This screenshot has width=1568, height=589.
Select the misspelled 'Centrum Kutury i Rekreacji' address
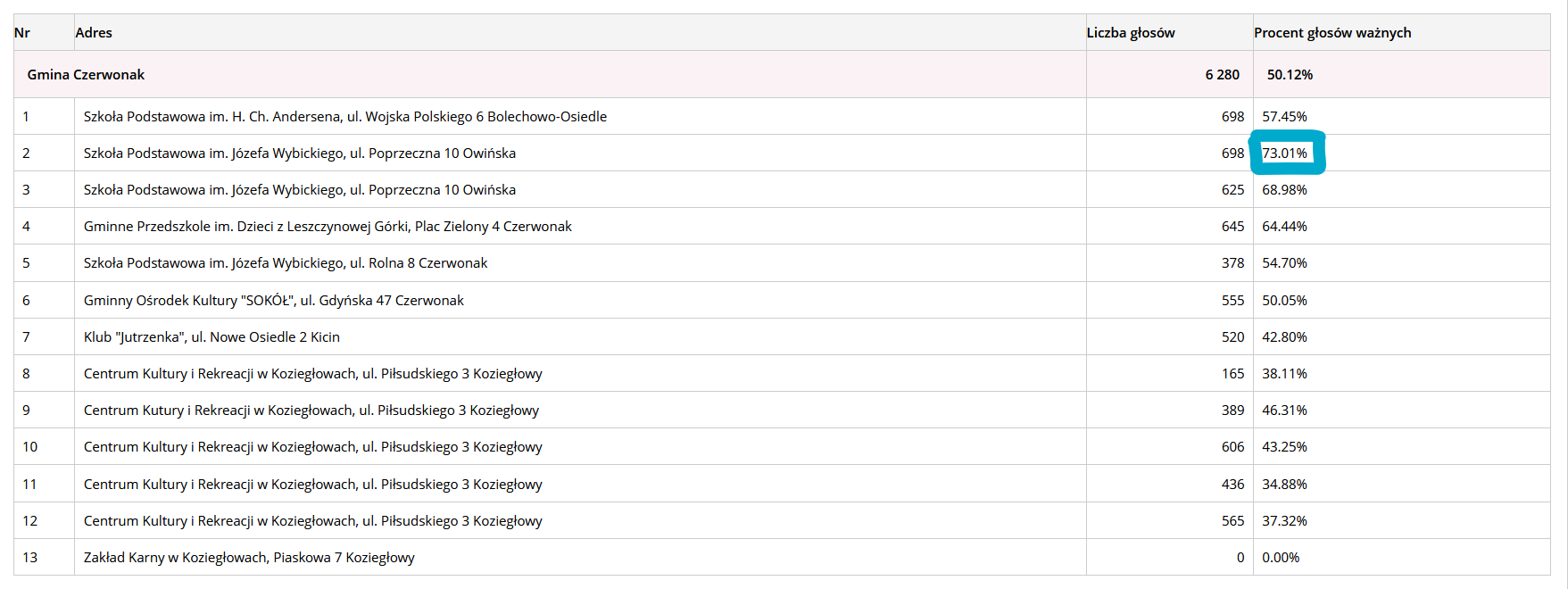(x=311, y=411)
